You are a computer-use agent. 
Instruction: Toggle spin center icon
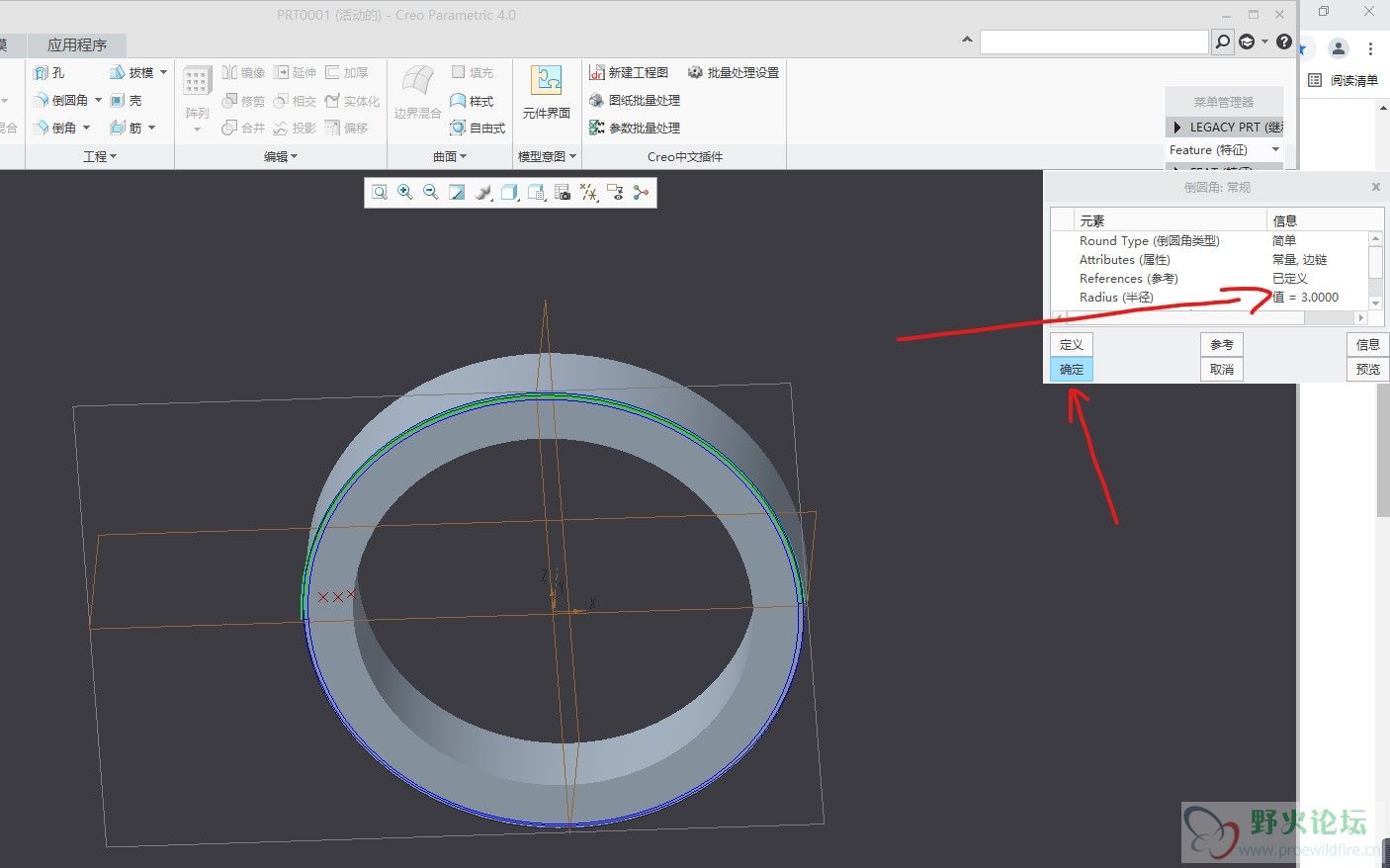tap(642, 193)
